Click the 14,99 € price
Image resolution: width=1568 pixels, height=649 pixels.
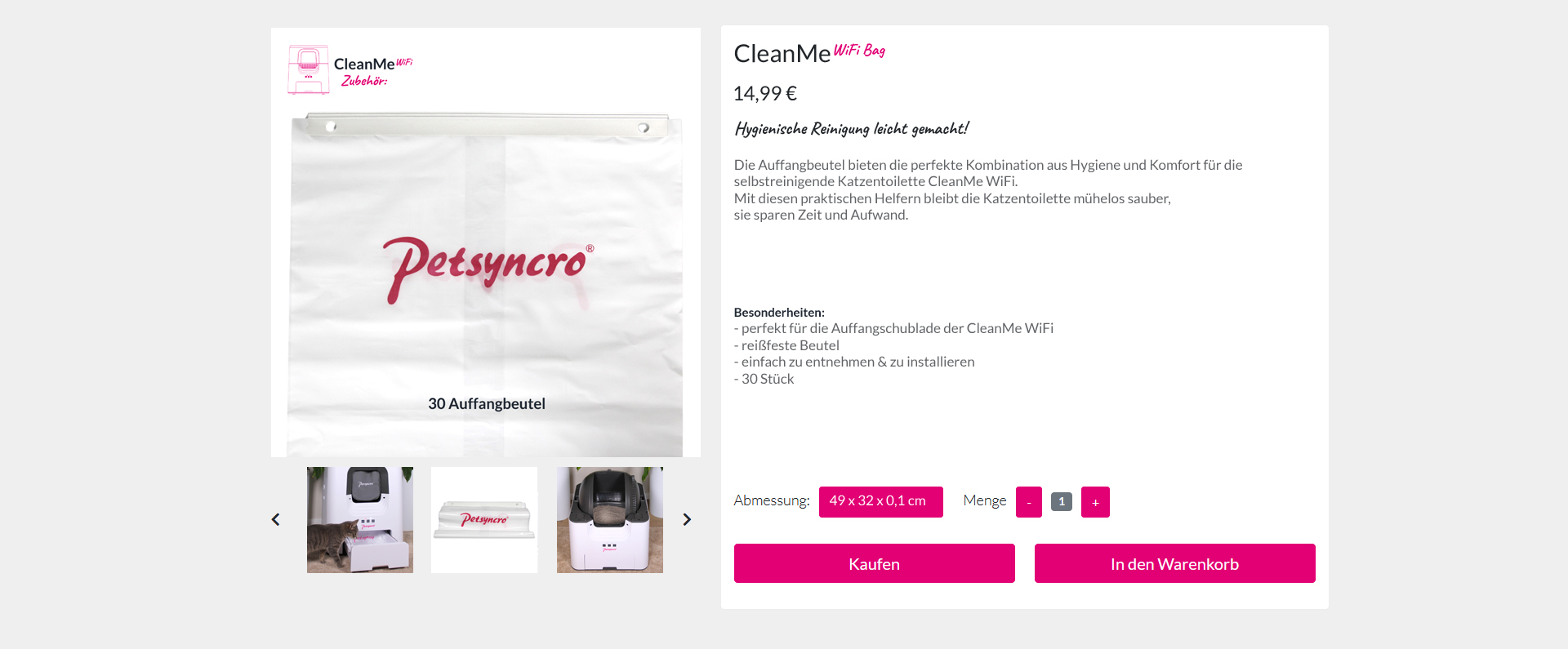tap(765, 93)
